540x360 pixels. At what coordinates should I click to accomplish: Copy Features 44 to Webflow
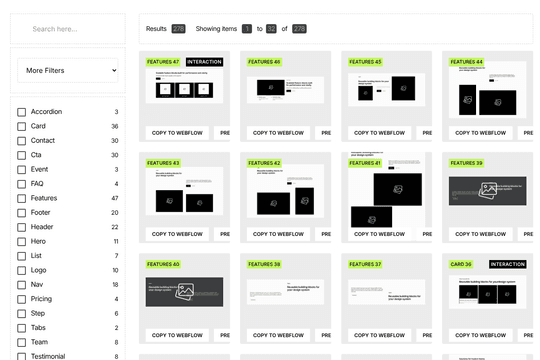pos(480,133)
